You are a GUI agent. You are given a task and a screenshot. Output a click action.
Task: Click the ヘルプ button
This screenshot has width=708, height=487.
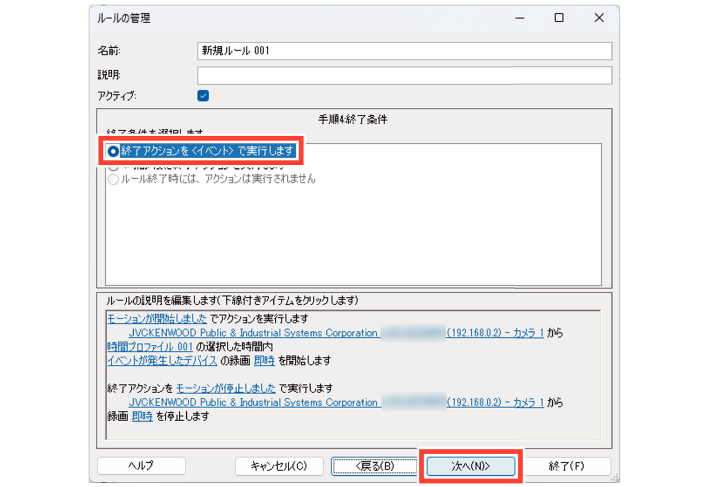tap(141, 466)
